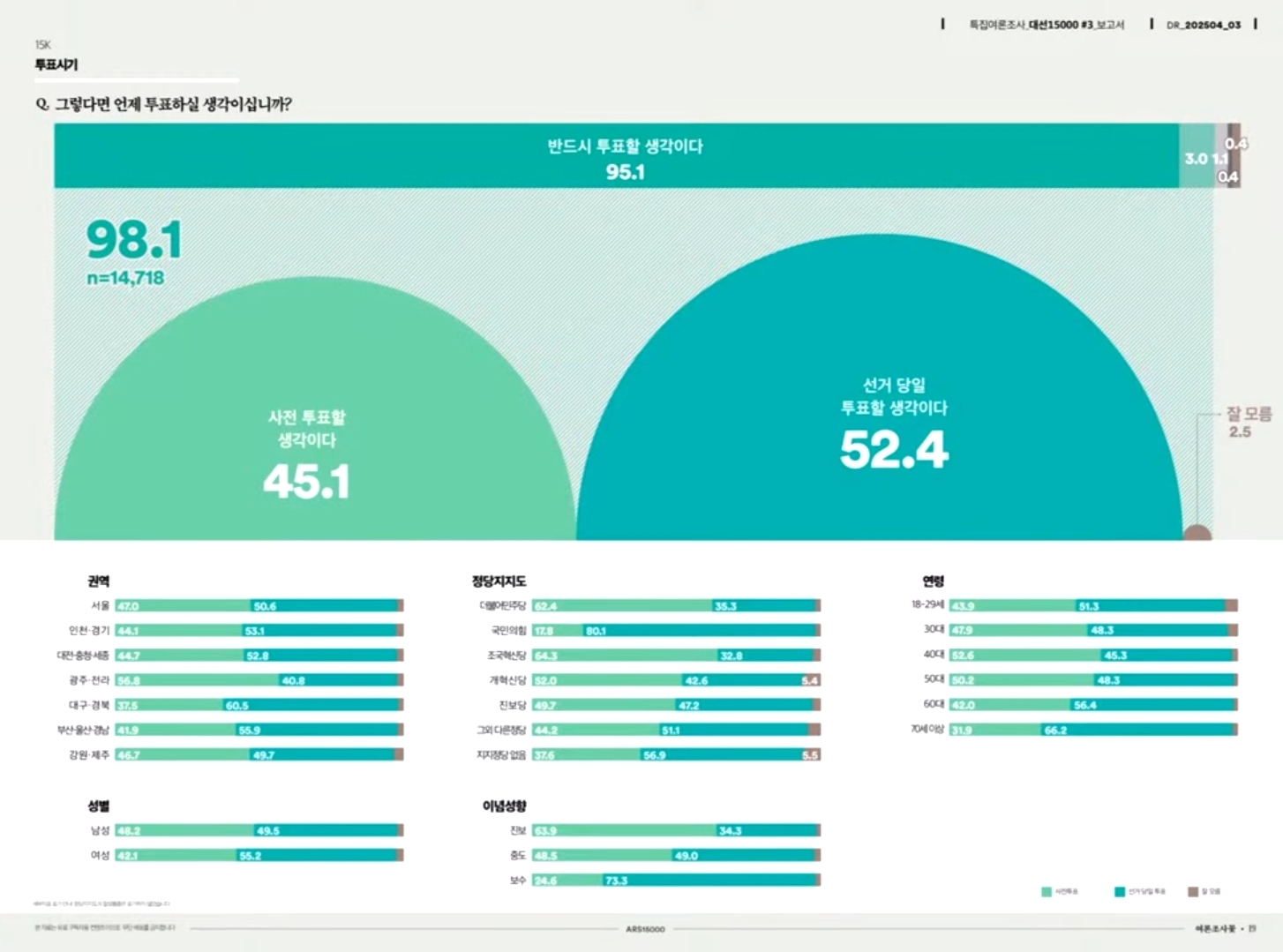
Task: Select the '사전 투표할 생각이다' 45.1 circle
Action: click(314, 409)
